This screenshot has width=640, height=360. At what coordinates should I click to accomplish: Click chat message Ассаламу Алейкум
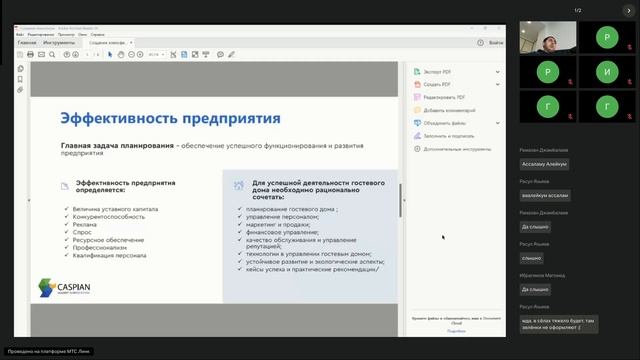coord(544,164)
